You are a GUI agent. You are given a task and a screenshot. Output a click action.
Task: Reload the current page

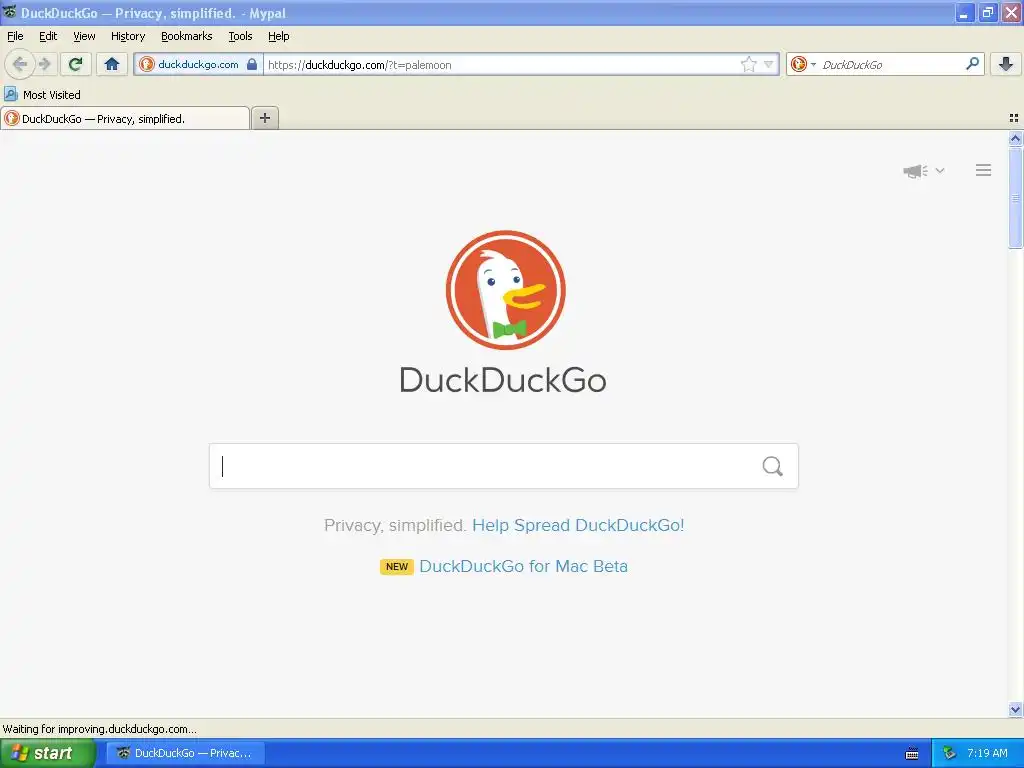coord(76,64)
